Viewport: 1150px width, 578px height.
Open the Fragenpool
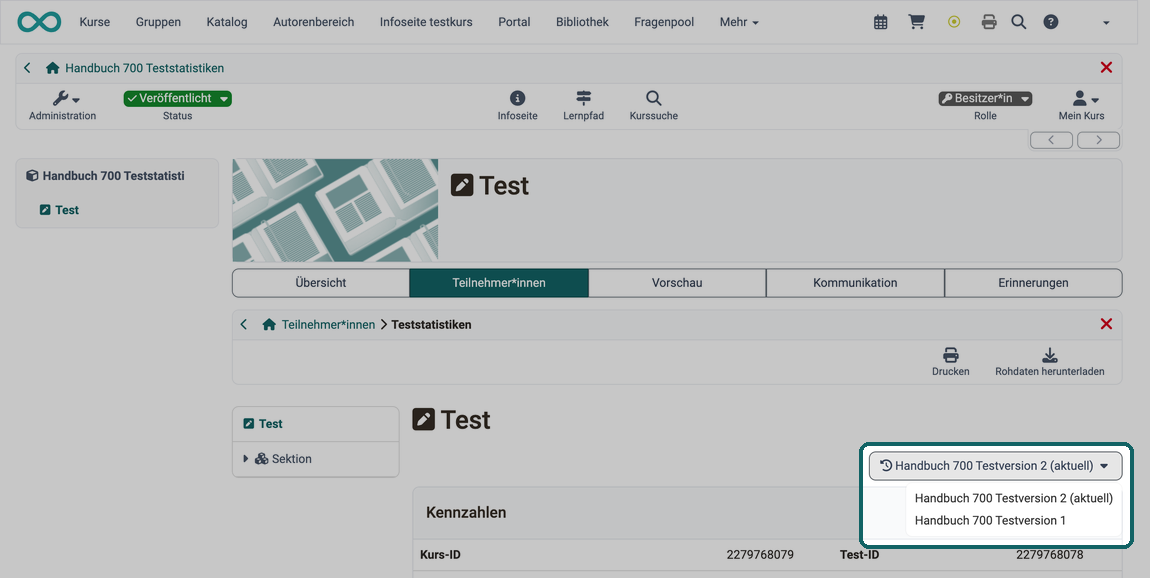664,22
